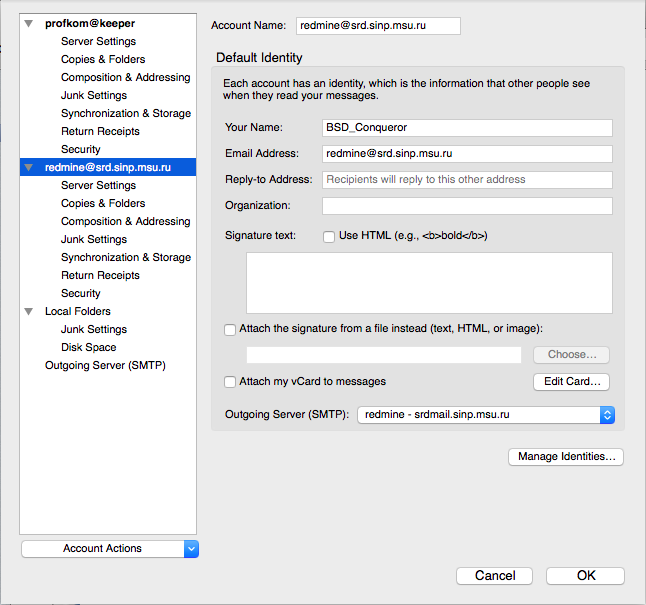Focus the Reply-to Address field
646x605 pixels.
pos(467,180)
